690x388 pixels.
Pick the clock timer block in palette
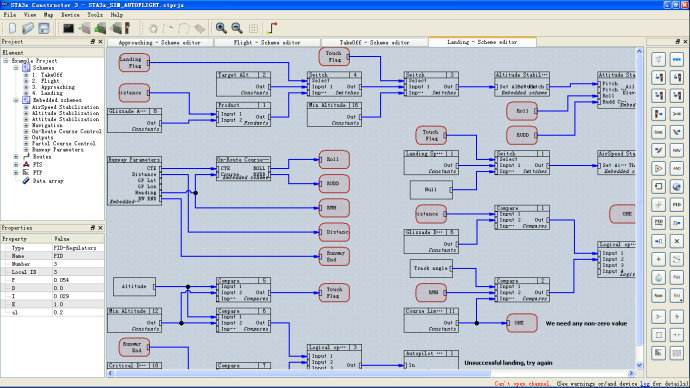point(658,278)
